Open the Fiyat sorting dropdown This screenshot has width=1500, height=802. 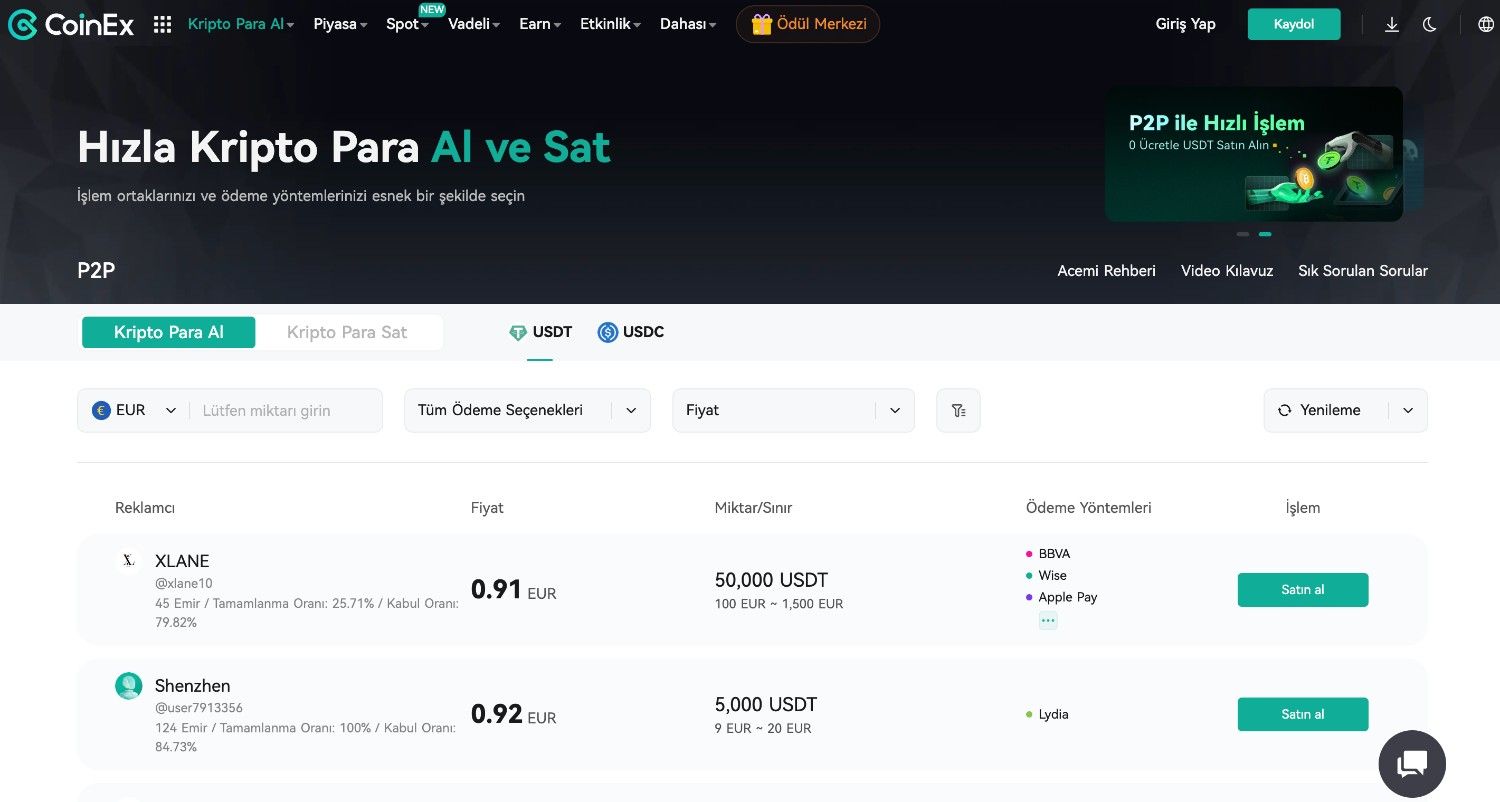(x=793, y=410)
